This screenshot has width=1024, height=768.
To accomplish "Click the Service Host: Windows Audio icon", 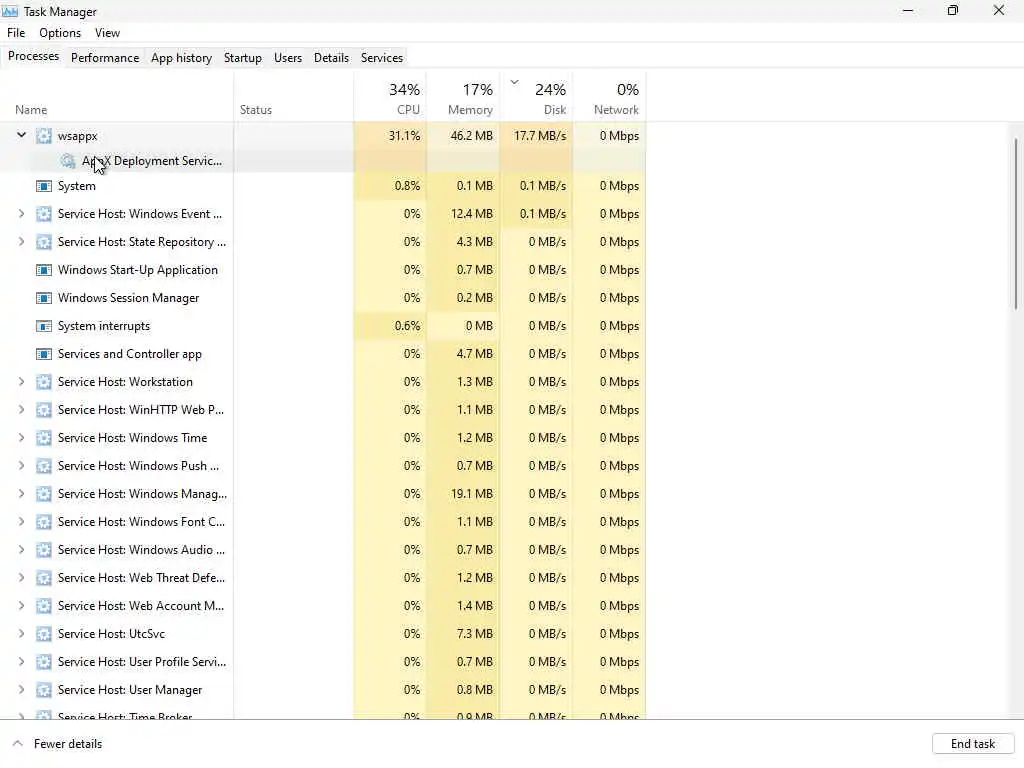I will point(44,551).
